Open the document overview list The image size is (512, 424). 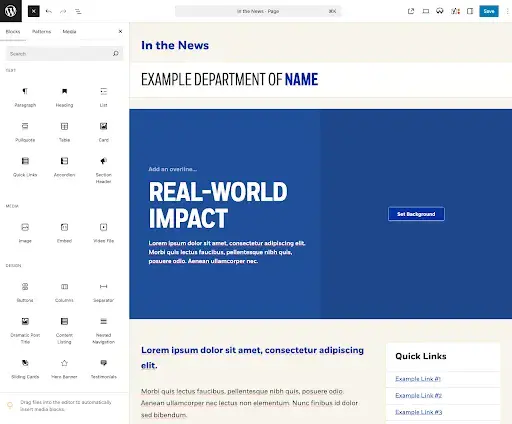(x=78, y=11)
